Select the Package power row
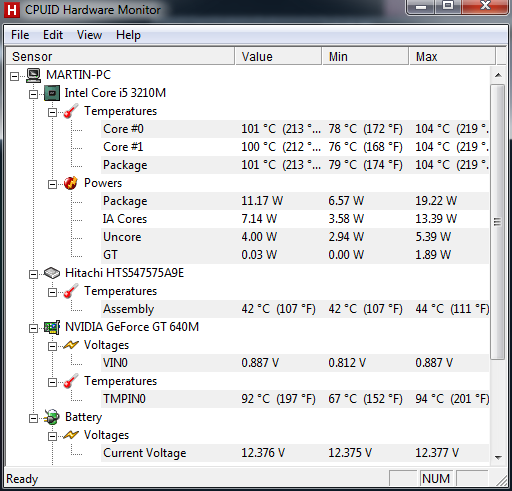Screen dimensions: 512x491 [x=295, y=201]
